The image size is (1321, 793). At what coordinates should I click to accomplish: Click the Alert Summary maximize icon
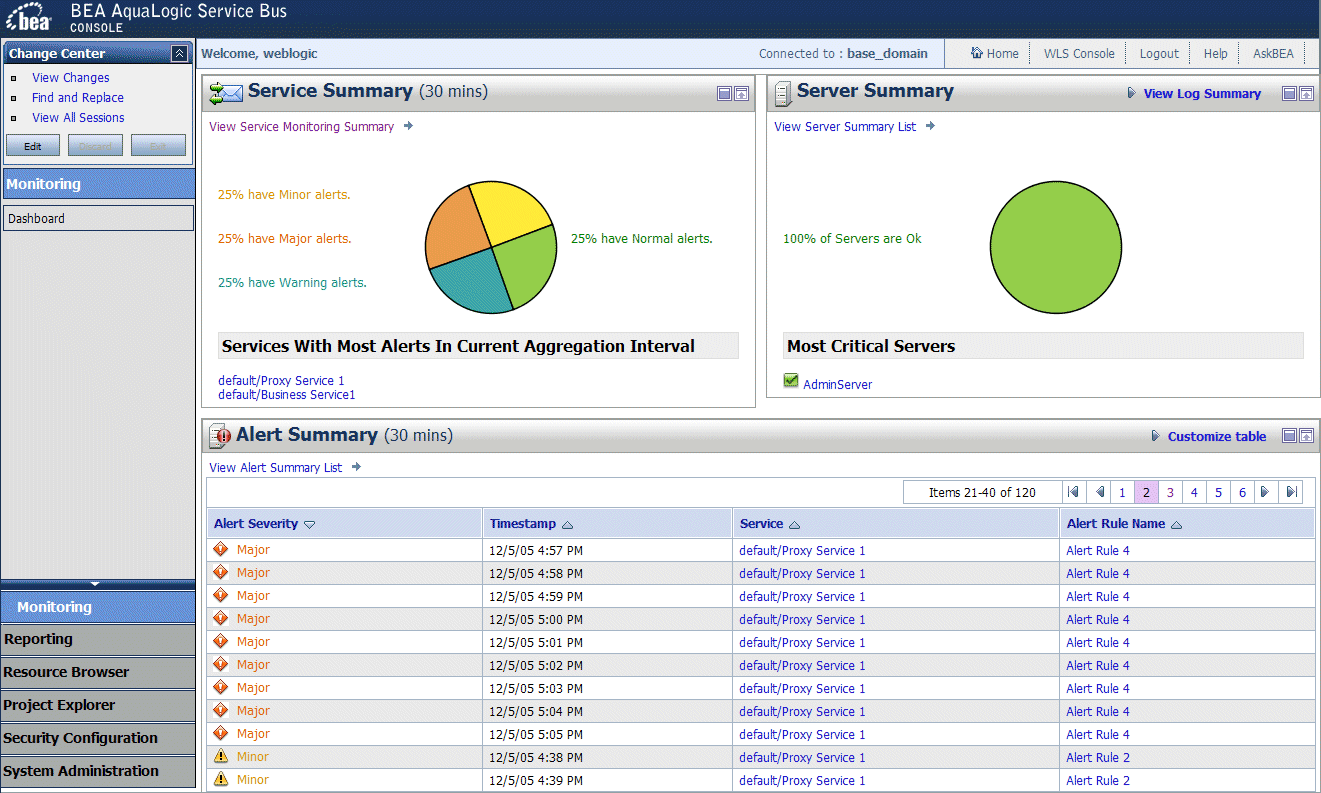pyautogui.click(x=1306, y=436)
